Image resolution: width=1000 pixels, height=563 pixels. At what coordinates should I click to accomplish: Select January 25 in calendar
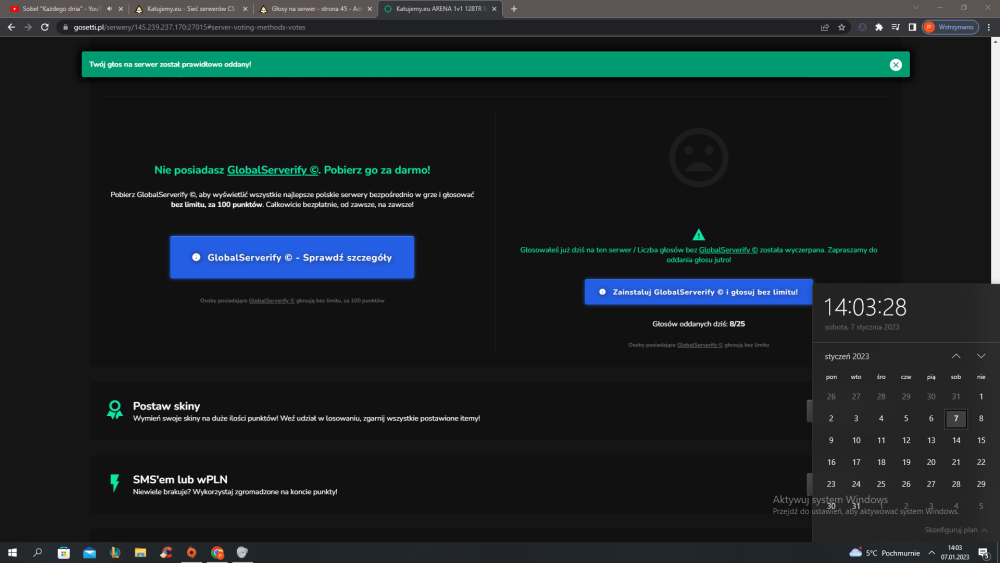click(881, 484)
